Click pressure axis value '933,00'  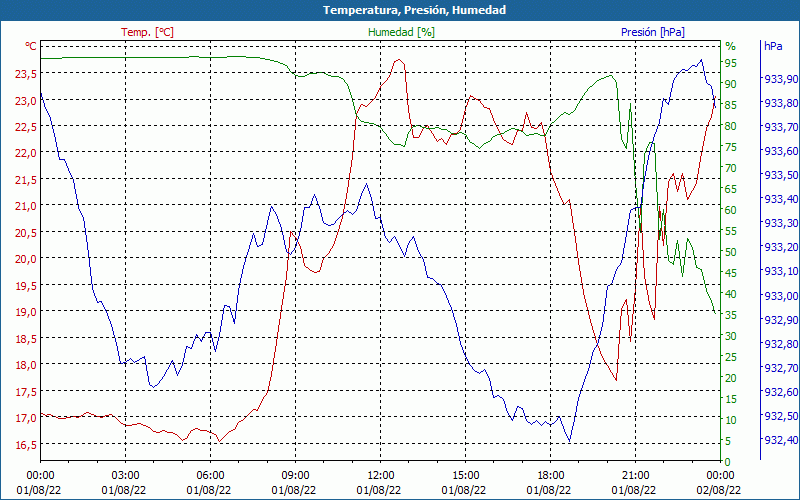pos(781,295)
